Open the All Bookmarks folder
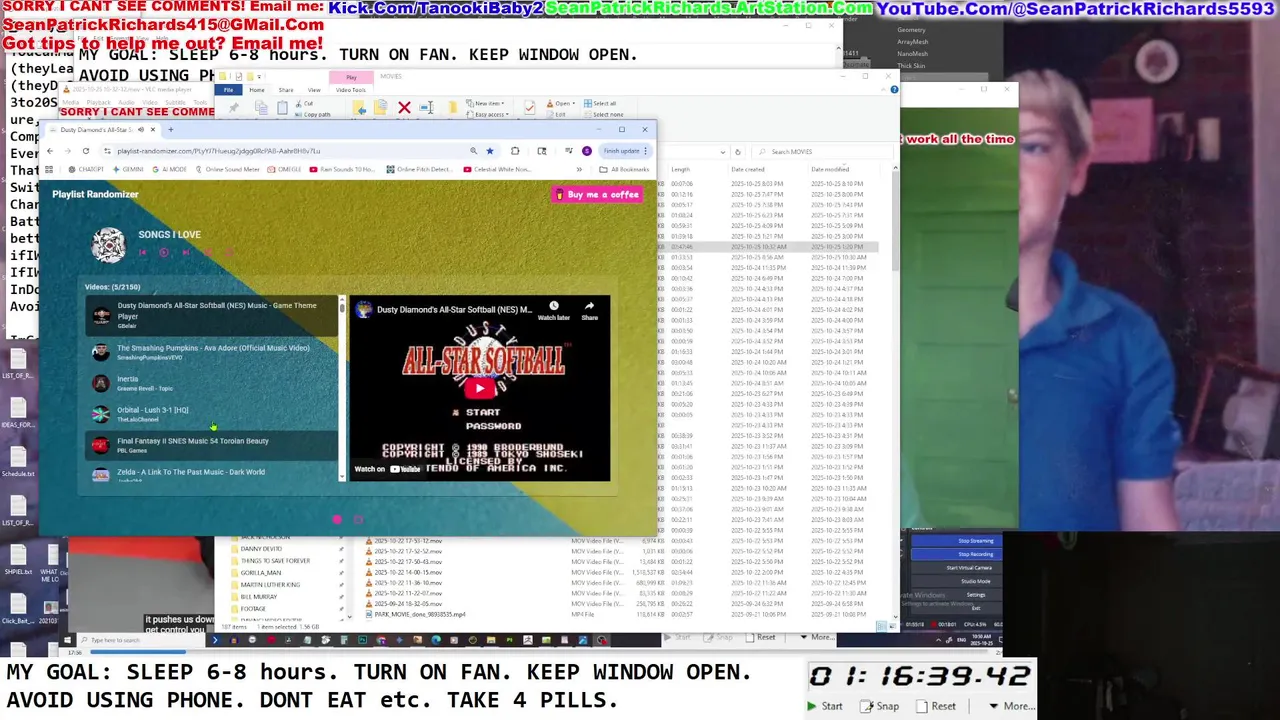The width and height of the screenshot is (1280, 720). (624, 169)
